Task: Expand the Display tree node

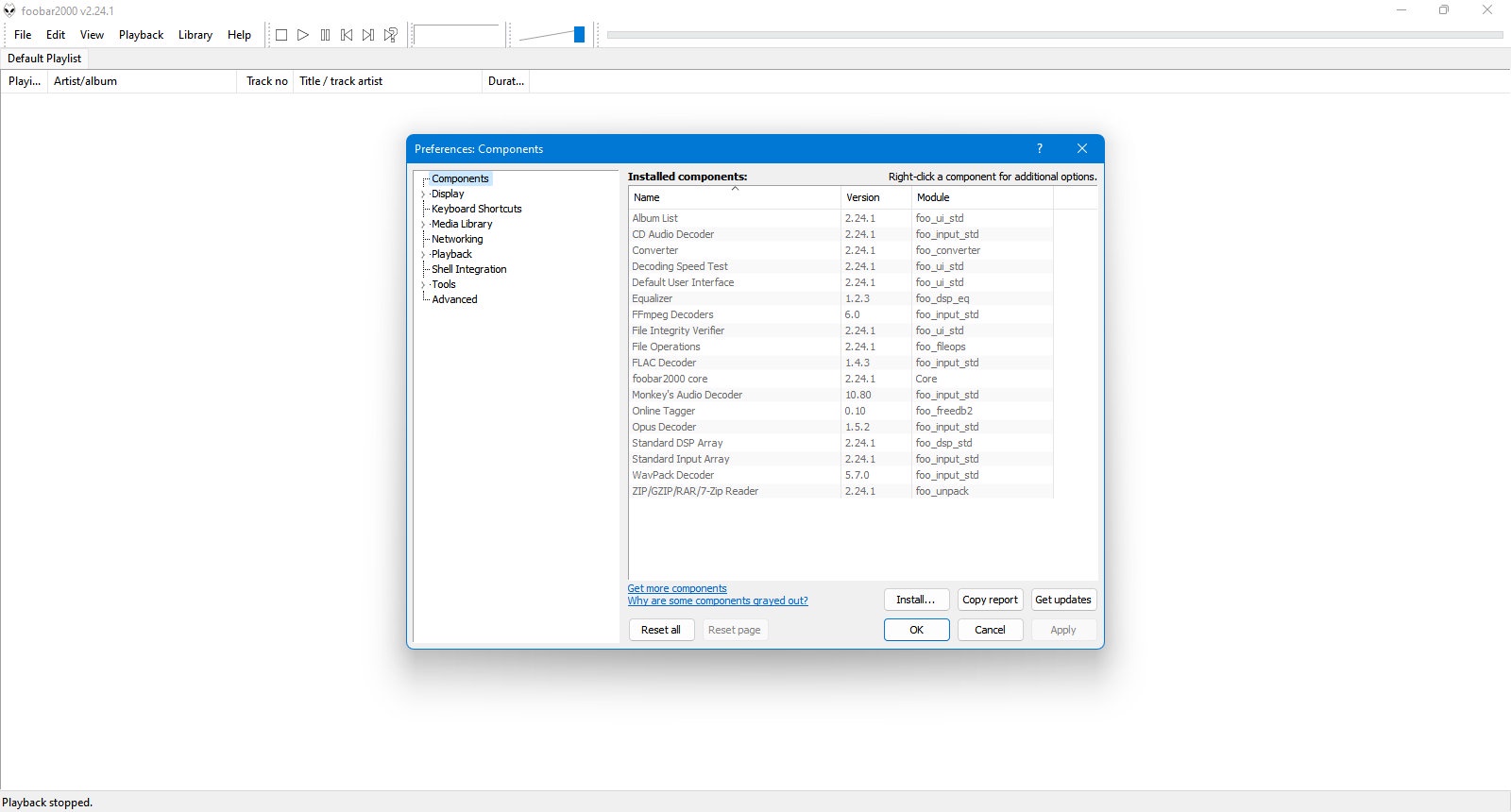Action: pos(423,195)
